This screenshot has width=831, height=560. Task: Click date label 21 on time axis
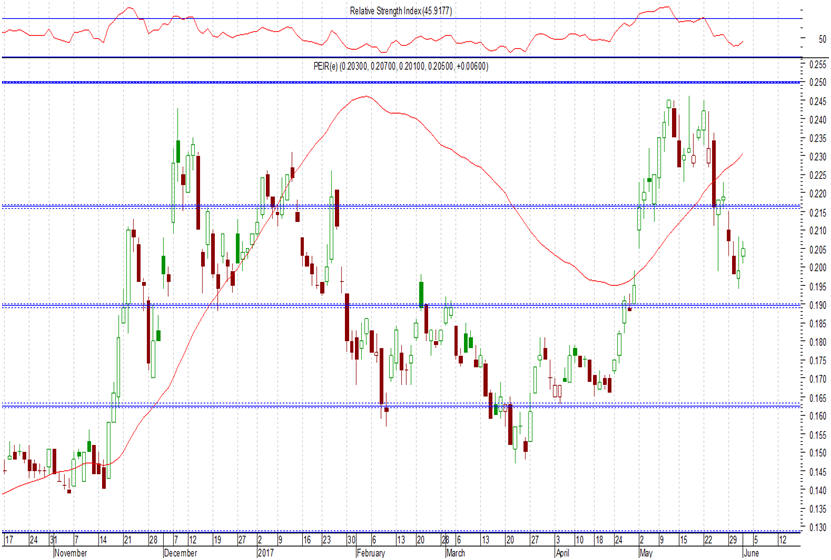click(x=127, y=540)
